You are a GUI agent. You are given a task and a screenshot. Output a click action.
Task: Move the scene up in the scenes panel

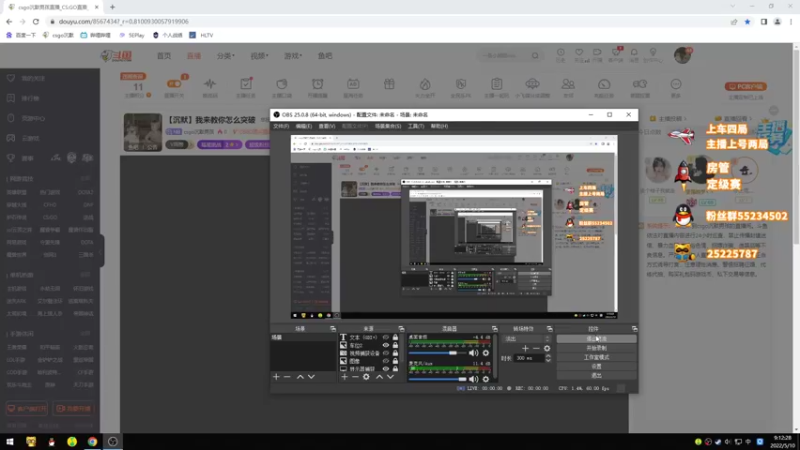pos(300,377)
